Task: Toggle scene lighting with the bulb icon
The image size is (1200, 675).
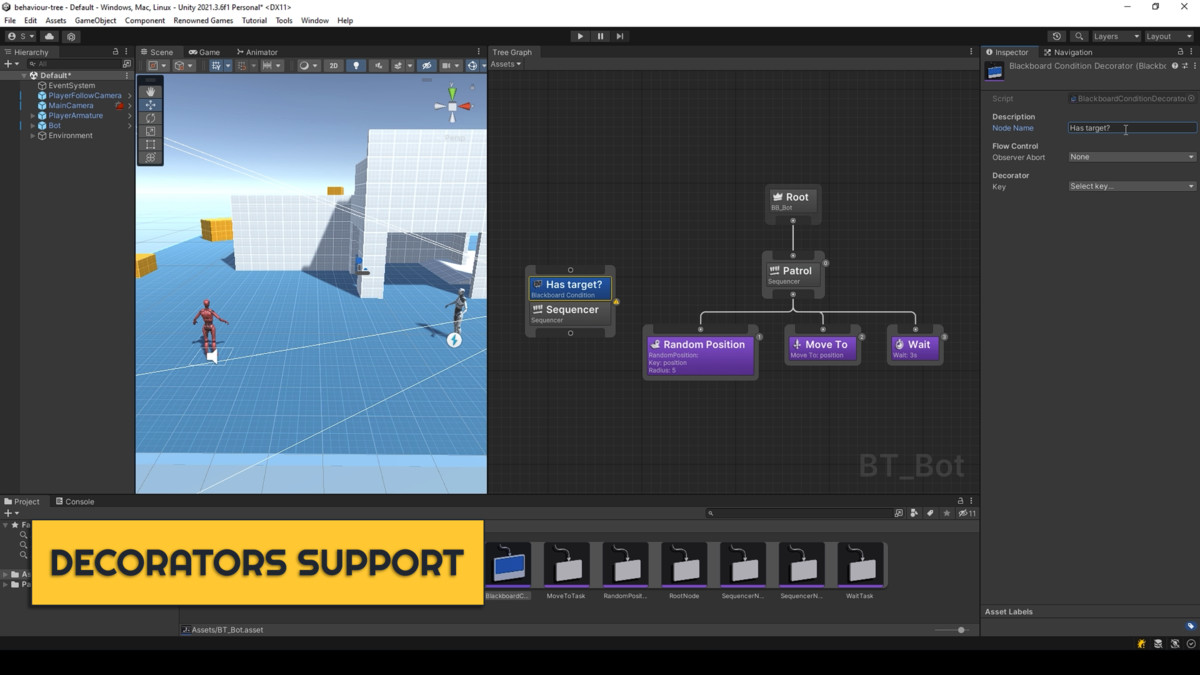Action: [x=358, y=65]
